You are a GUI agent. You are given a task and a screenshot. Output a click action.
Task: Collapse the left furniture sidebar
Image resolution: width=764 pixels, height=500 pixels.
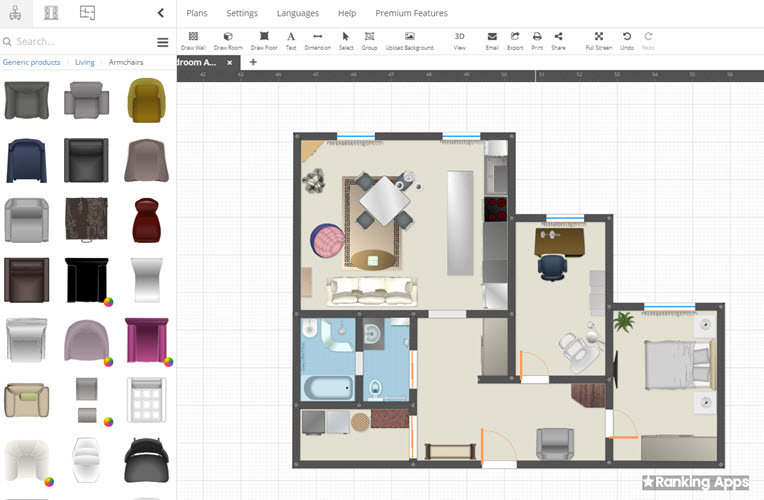click(x=161, y=13)
